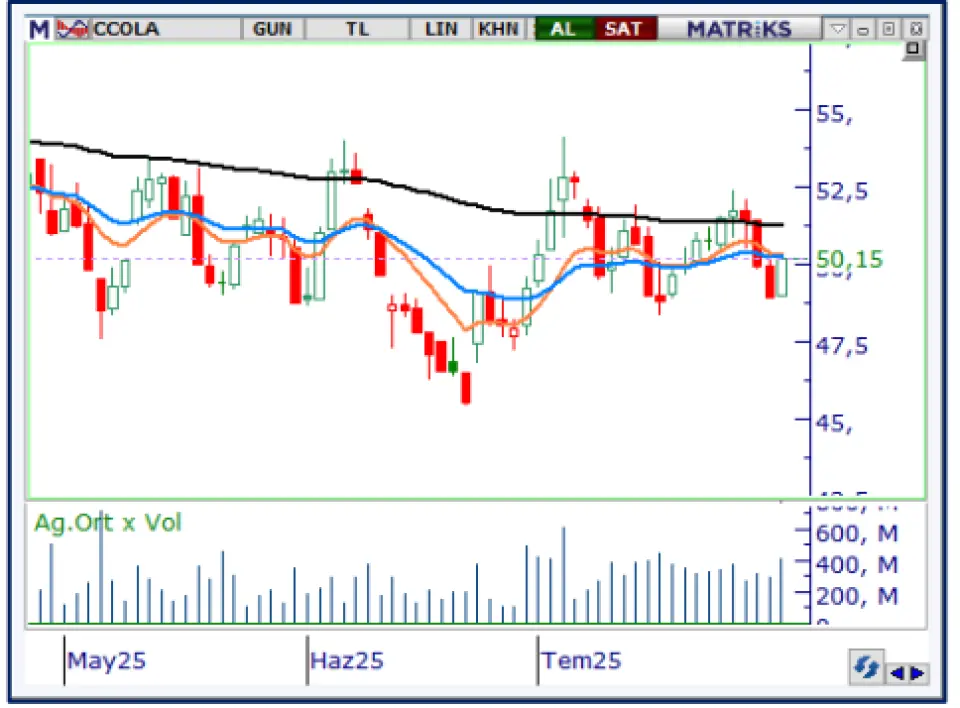This screenshot has height=708, width=960.
Task: Click the 400, M volume axis label
Action: pyautogui.click(x=857, y=565)
